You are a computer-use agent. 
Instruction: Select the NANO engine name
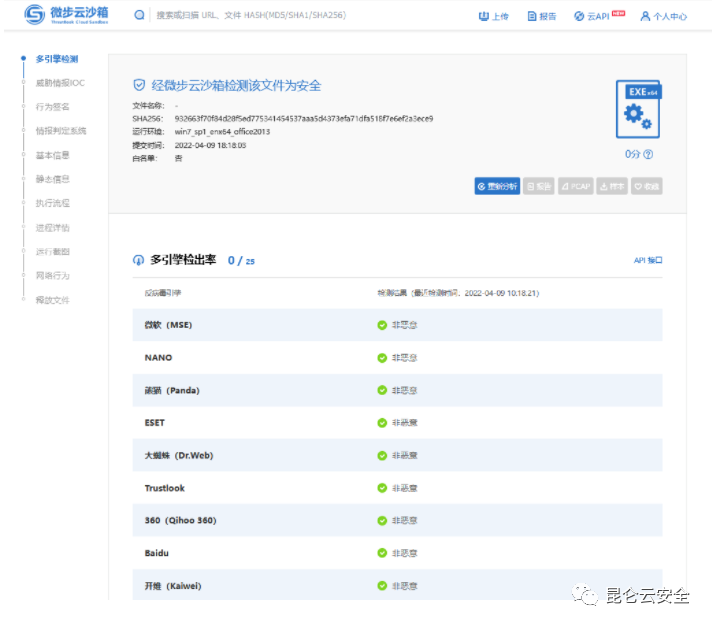(x=158, y=358)
